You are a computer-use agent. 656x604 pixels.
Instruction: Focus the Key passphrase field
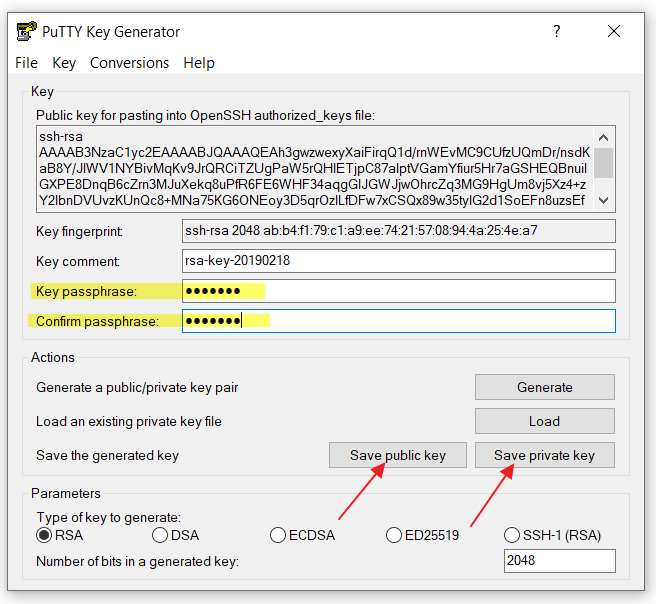coord(399,291)
